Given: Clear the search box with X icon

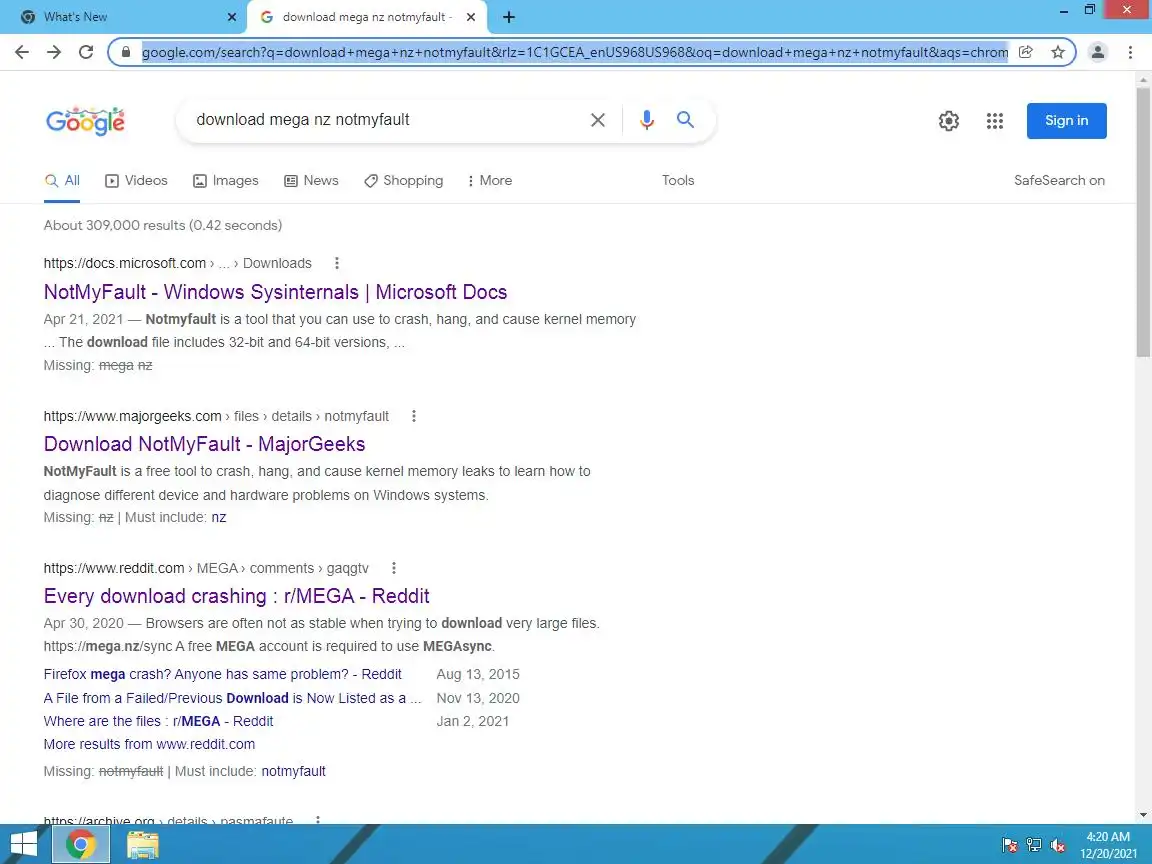Looking at the screenshot, I should click(x=598, y=120).
